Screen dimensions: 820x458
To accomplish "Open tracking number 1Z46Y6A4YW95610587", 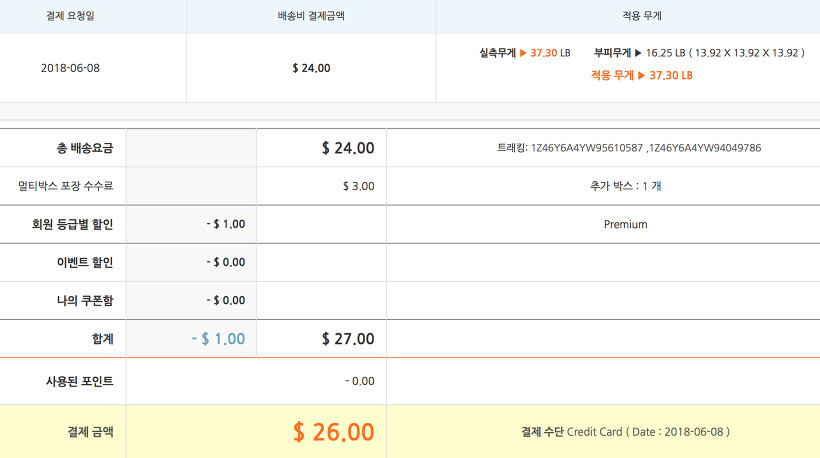I will pyautogui.click(x=591, y=148).
